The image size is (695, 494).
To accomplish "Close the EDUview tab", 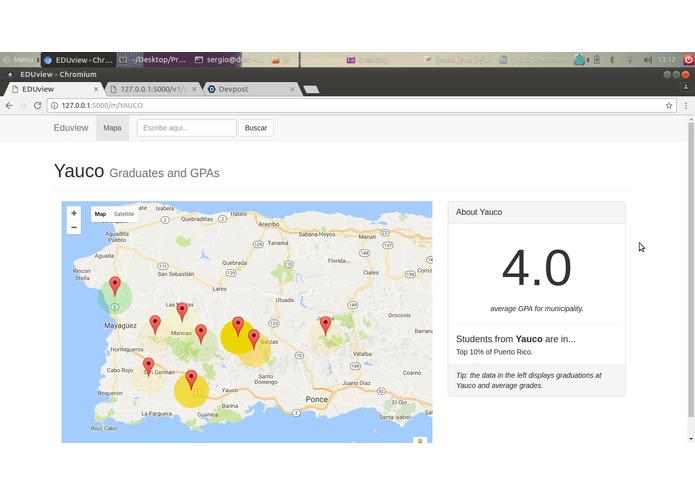I will (x=96, y=89).
